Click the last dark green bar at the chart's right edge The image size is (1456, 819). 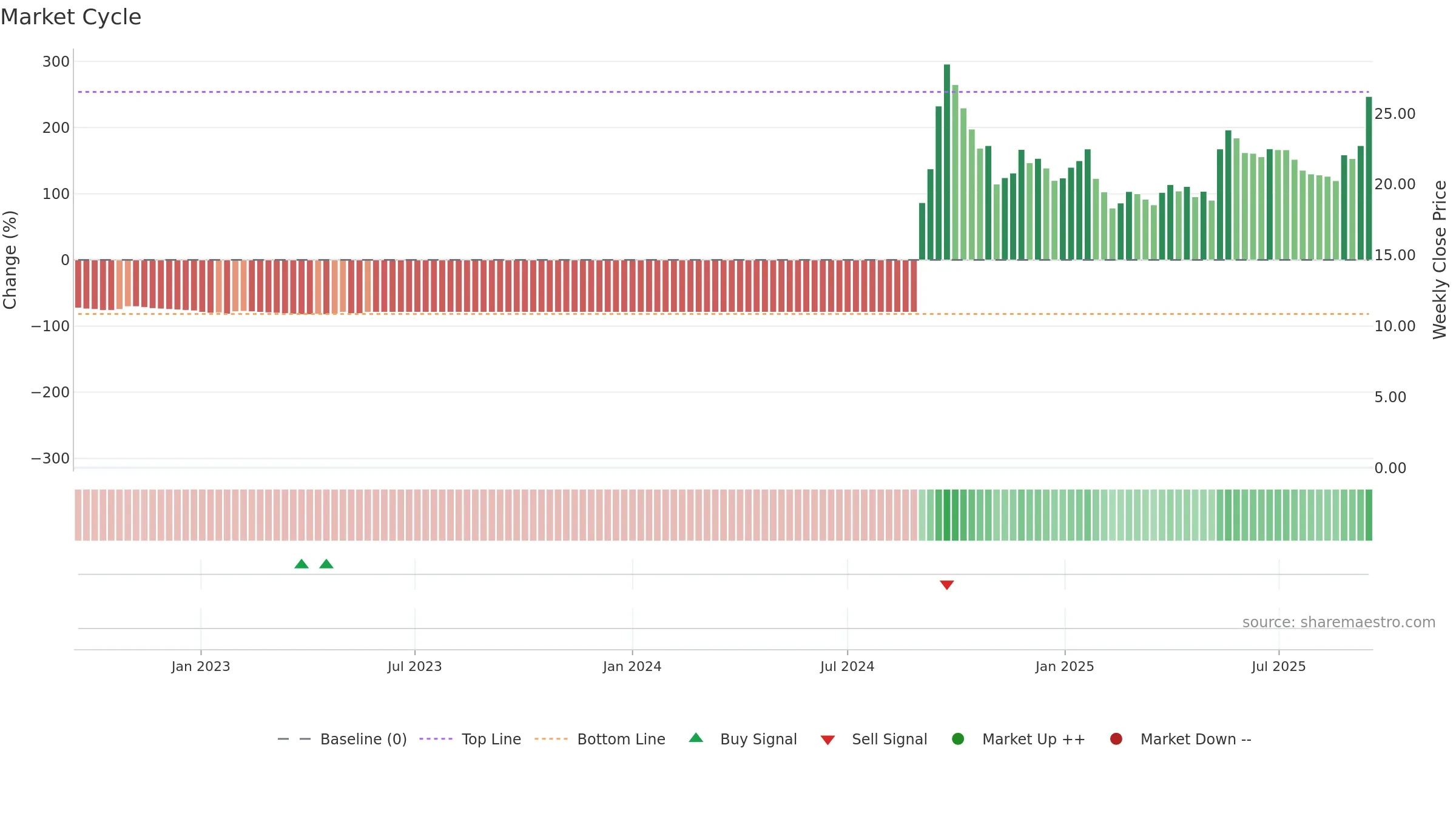[1369, 178]
